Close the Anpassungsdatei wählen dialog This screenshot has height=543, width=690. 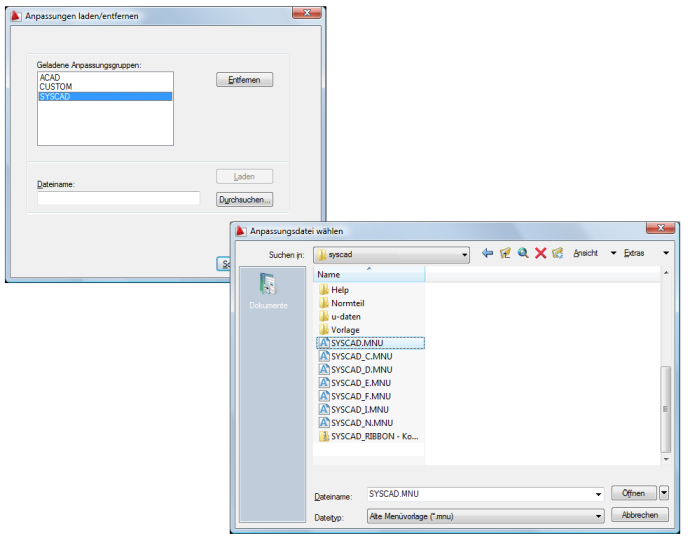click(x=660, y=227)
